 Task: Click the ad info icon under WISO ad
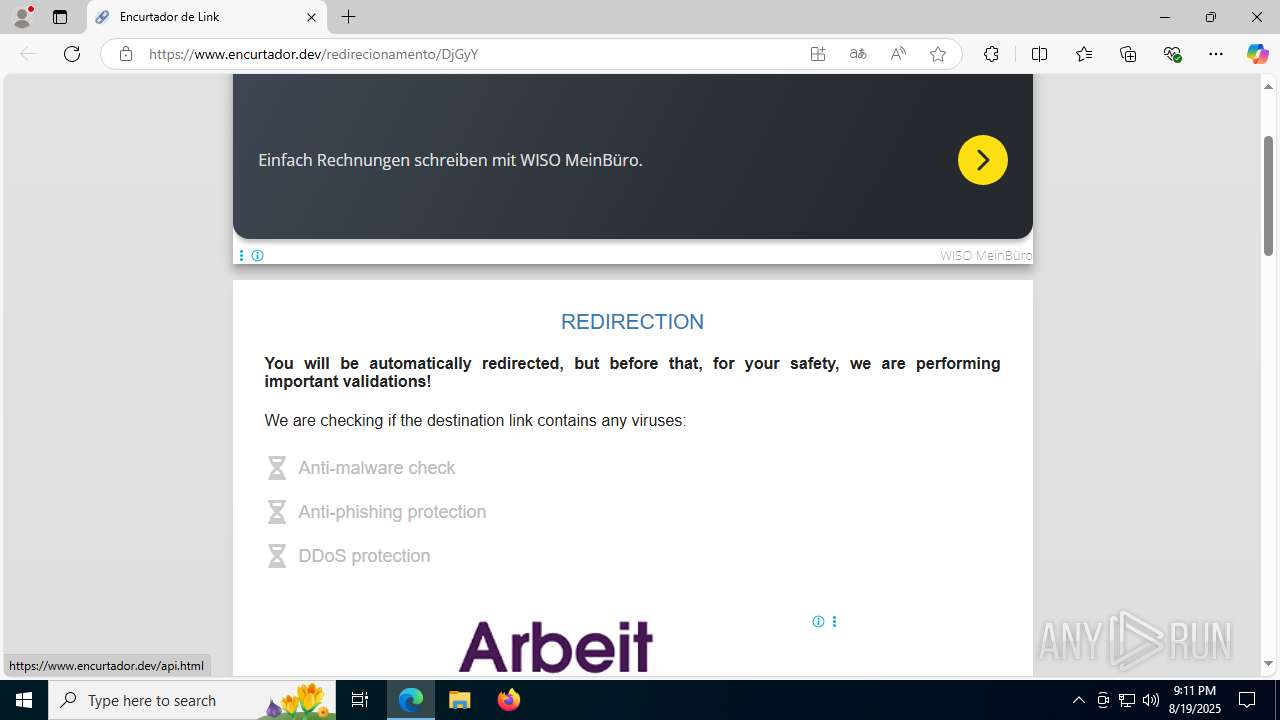[x=257, y=256]
